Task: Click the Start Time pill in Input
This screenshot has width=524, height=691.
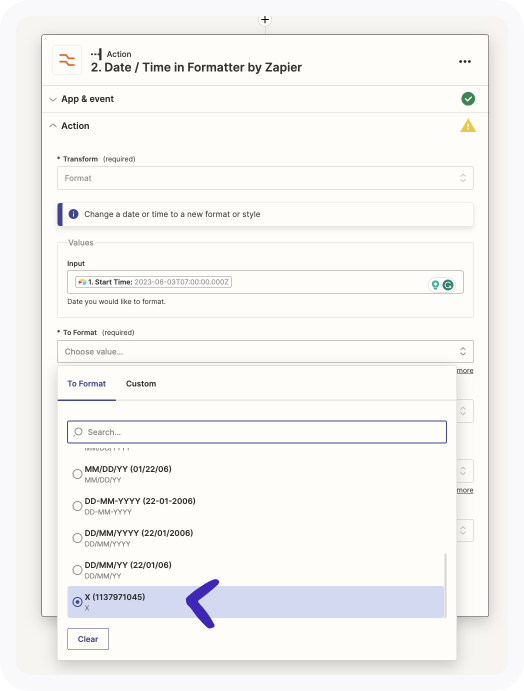Action: pos(153,282)
